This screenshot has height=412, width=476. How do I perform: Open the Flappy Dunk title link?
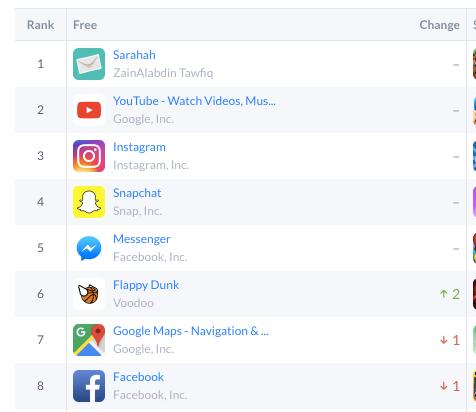coord(146,285)
